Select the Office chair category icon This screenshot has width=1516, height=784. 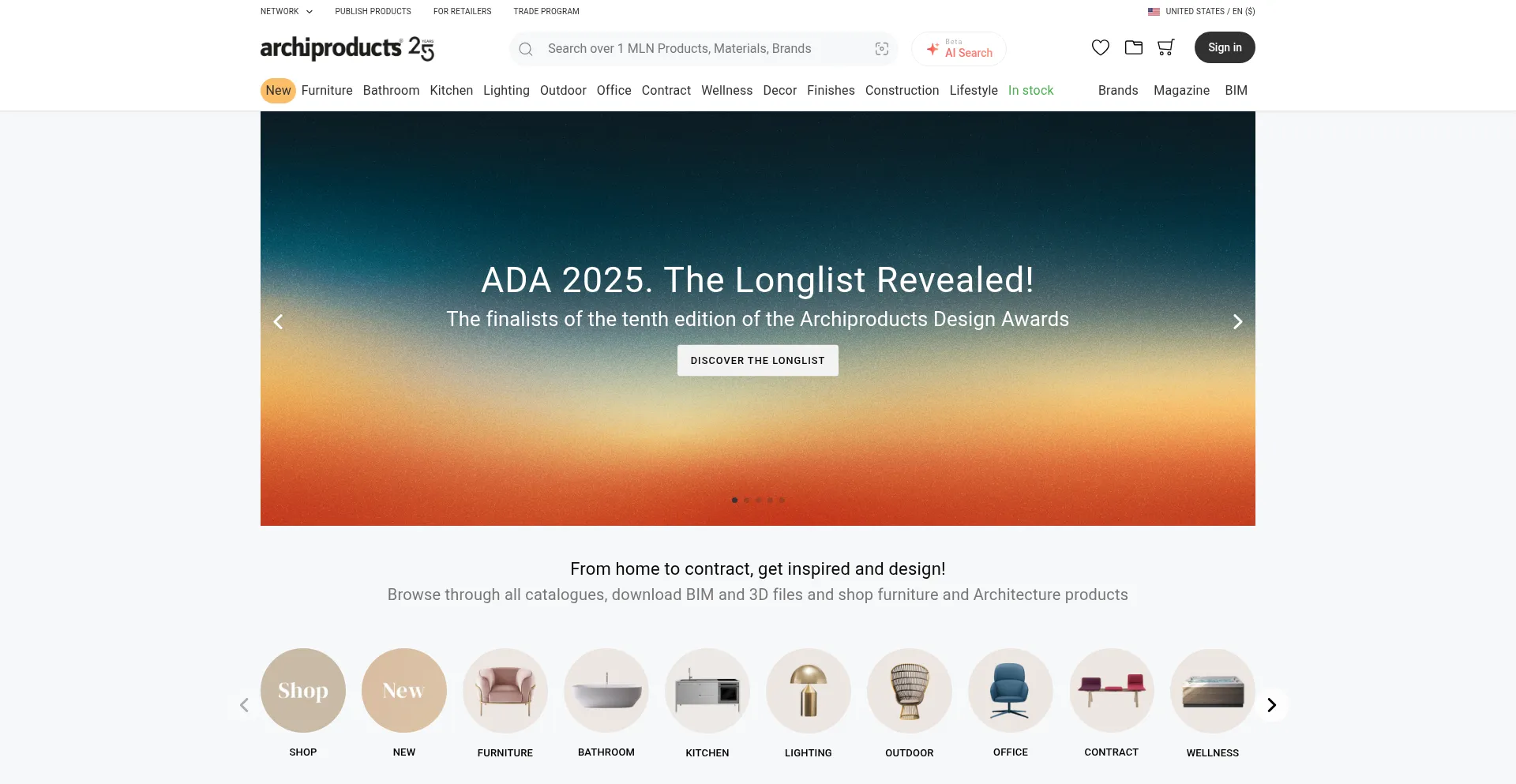click(x=1011, y=691)
